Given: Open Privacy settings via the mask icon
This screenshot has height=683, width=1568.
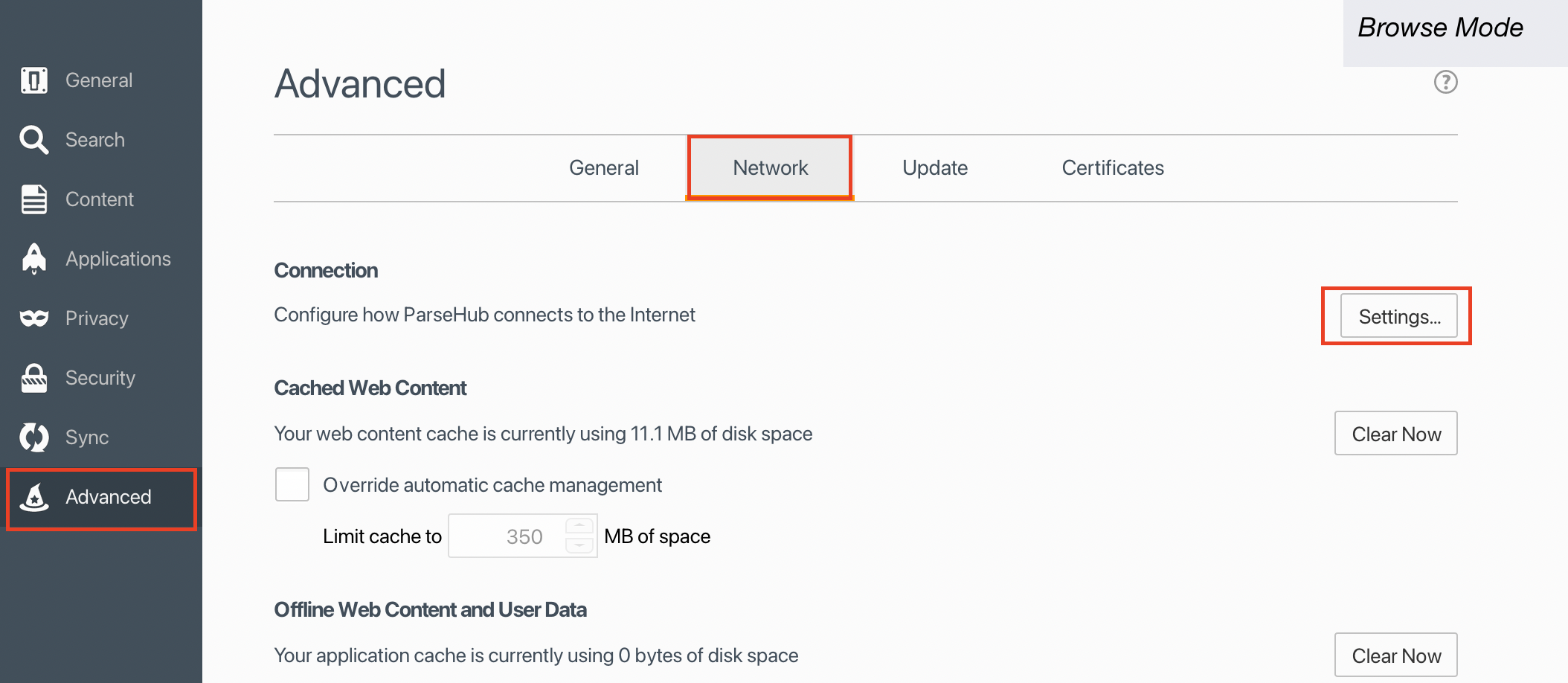Looking at the screenshot, I should pos(33,318).
